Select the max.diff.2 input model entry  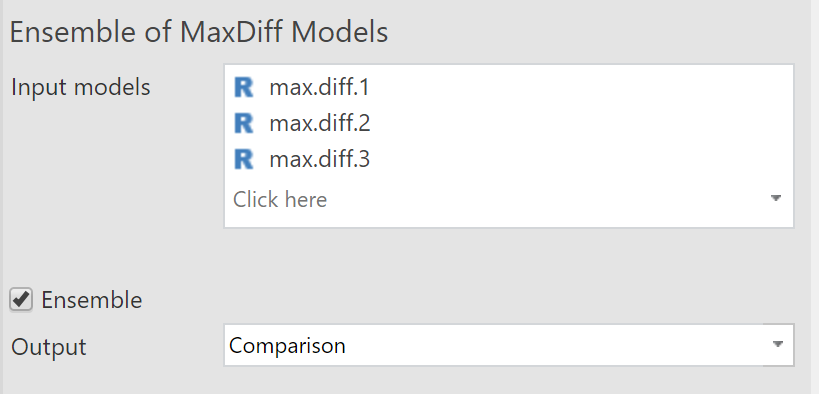point(320,123)
